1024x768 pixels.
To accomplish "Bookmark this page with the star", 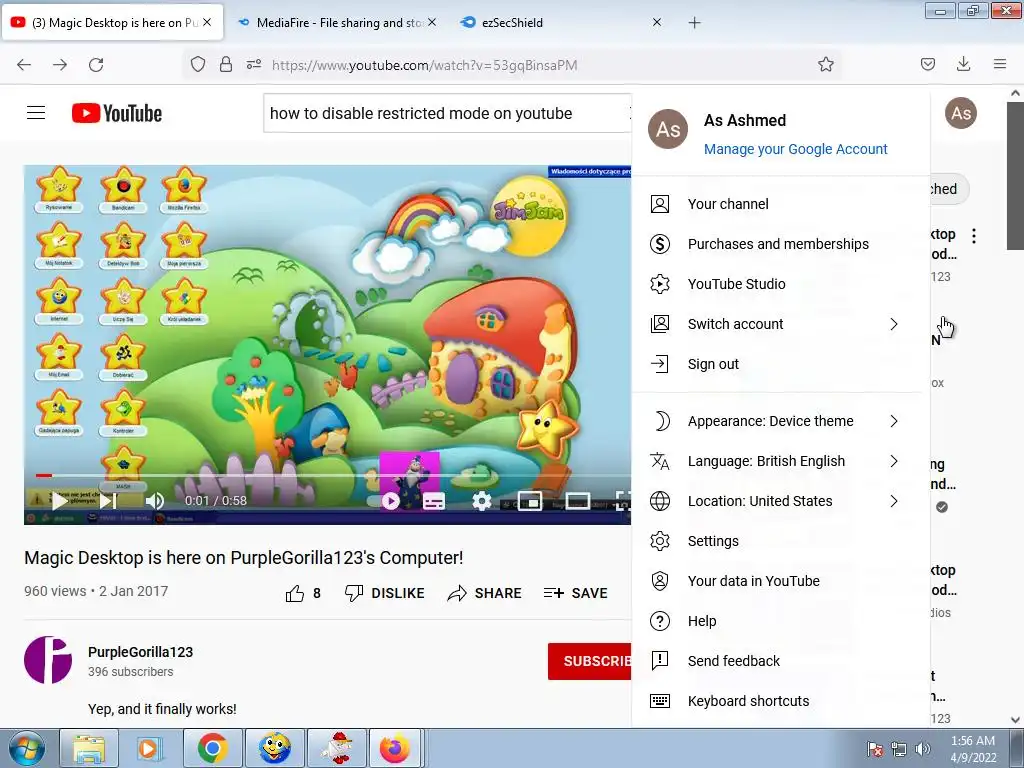I will click(826, 65).
